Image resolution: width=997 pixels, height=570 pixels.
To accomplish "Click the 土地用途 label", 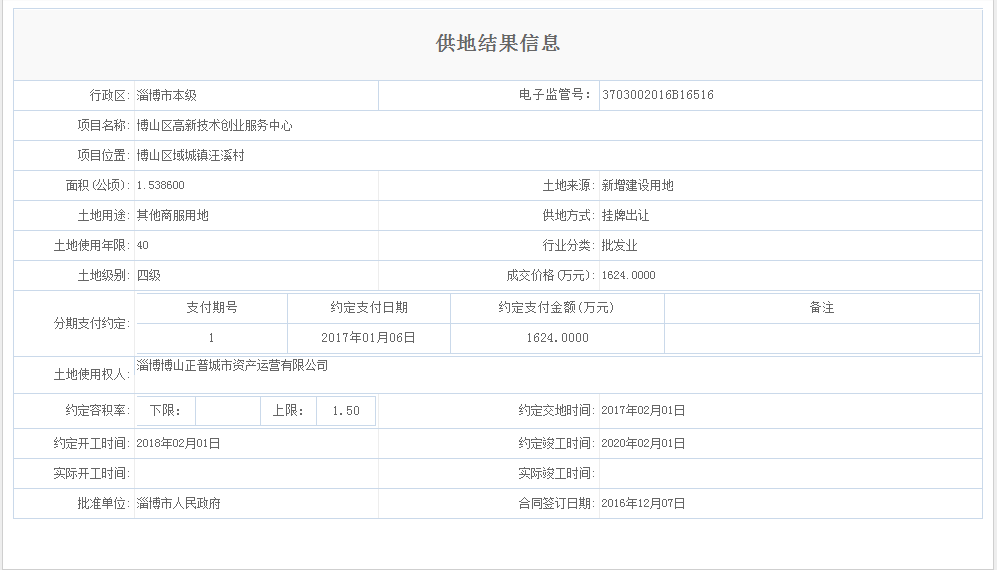I will pyautogui.click(x=104, y=215).
